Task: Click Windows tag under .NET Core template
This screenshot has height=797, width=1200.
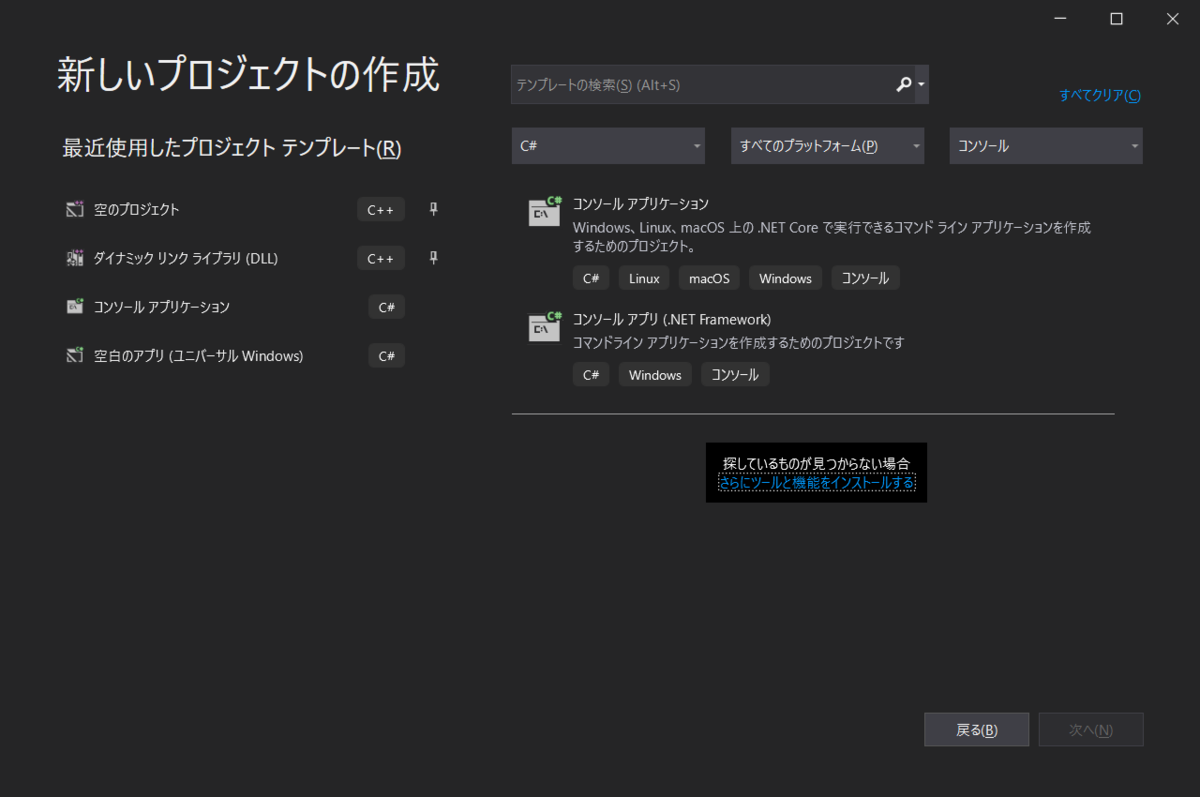Action: coord(786,278)
